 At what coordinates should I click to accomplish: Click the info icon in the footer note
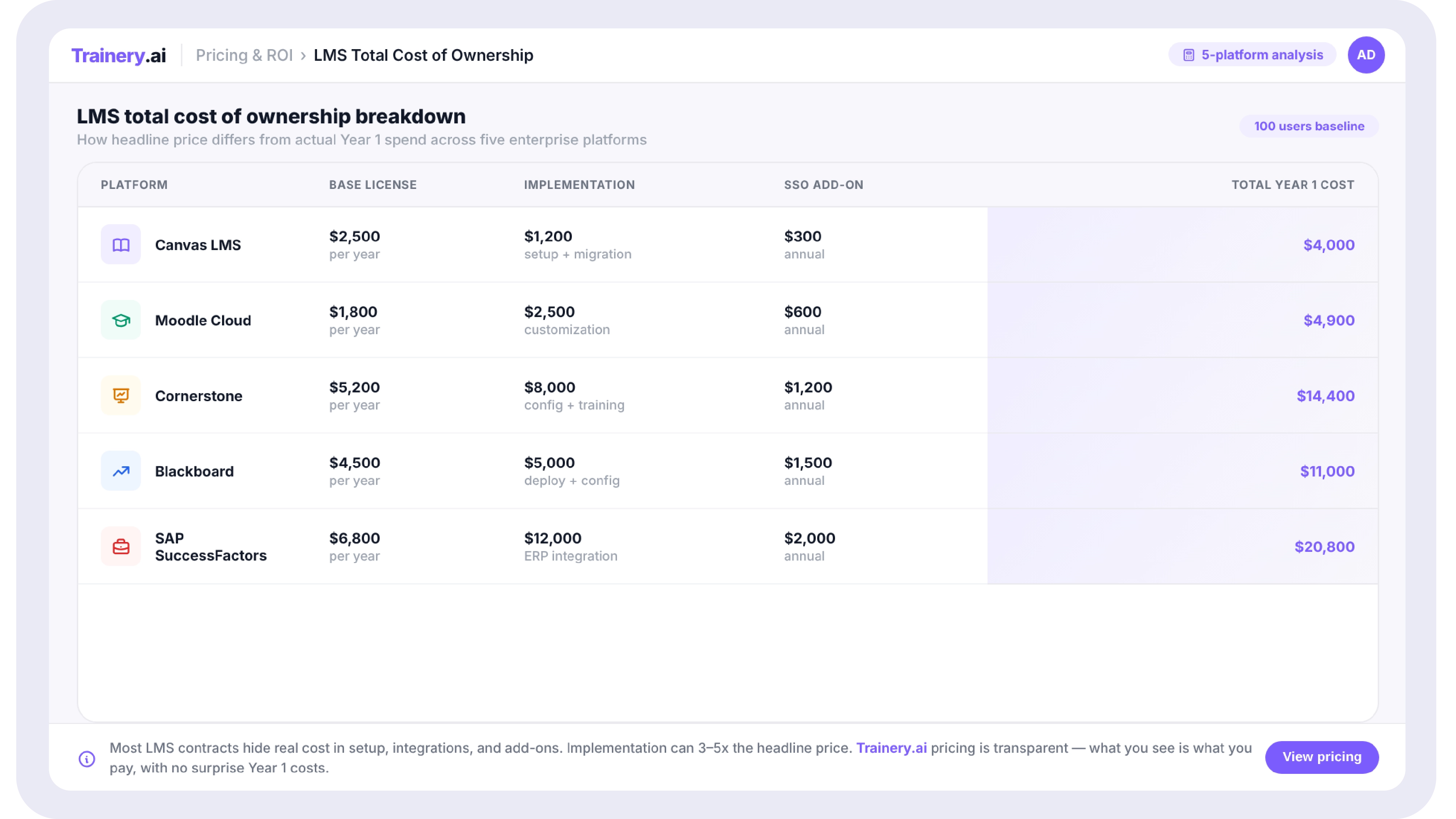87,759
